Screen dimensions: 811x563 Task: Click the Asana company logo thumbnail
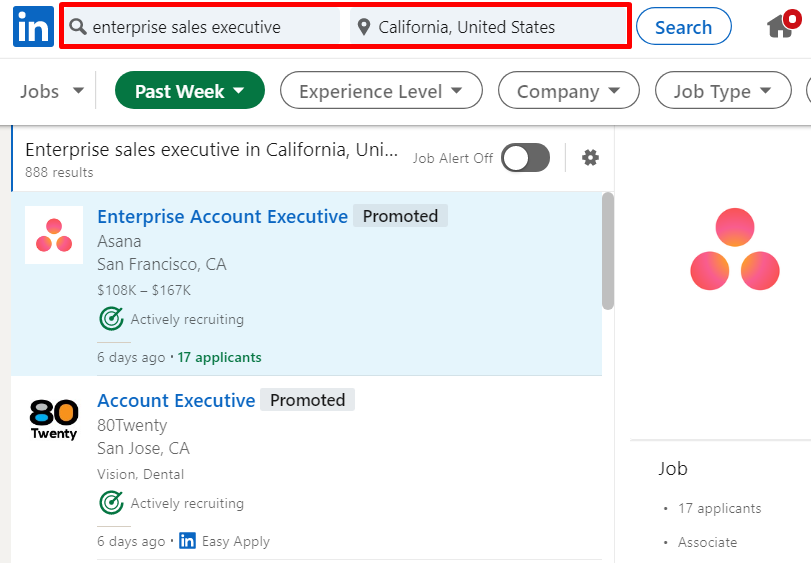(x=54, y=235)
